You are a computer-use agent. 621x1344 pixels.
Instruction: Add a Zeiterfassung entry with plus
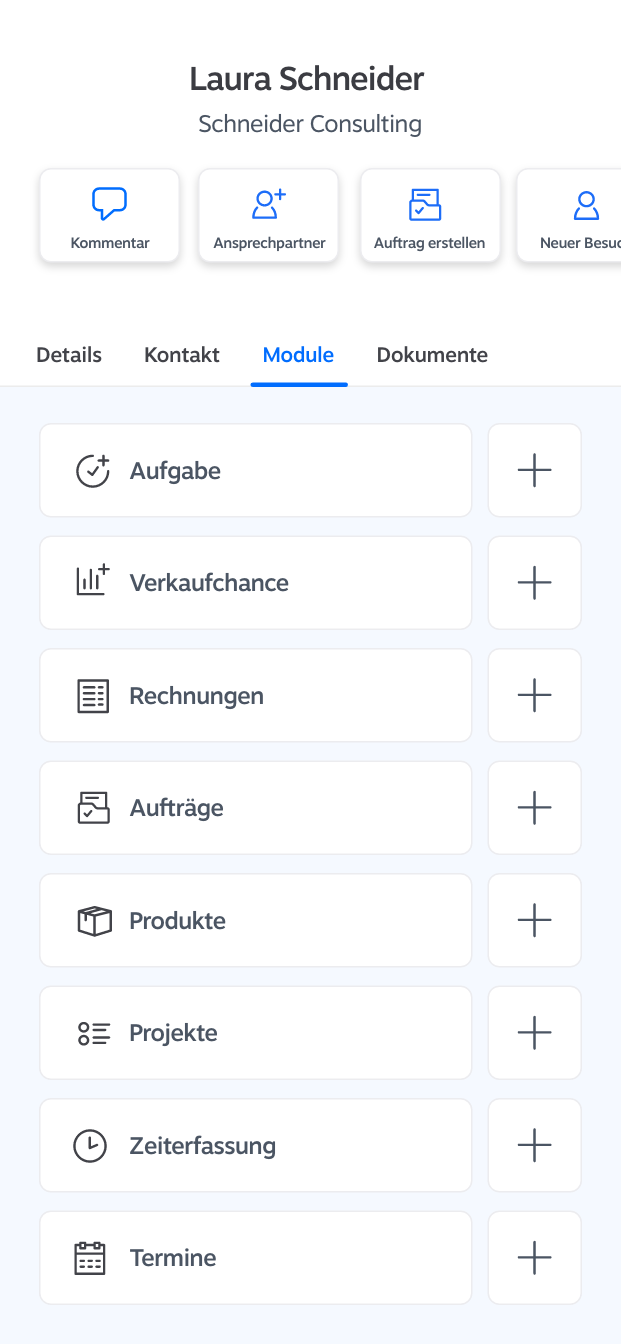534,1145
